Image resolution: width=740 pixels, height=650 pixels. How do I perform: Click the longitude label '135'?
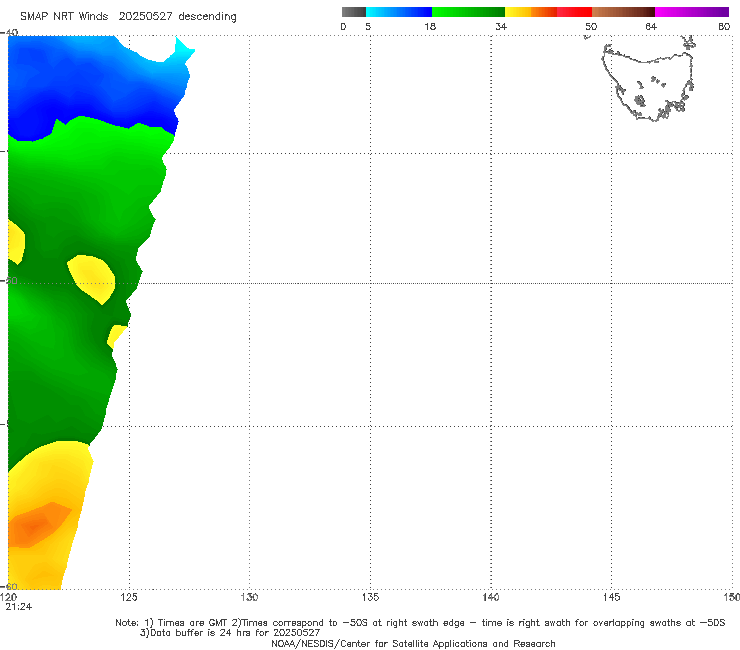click(x=370, y=598)
